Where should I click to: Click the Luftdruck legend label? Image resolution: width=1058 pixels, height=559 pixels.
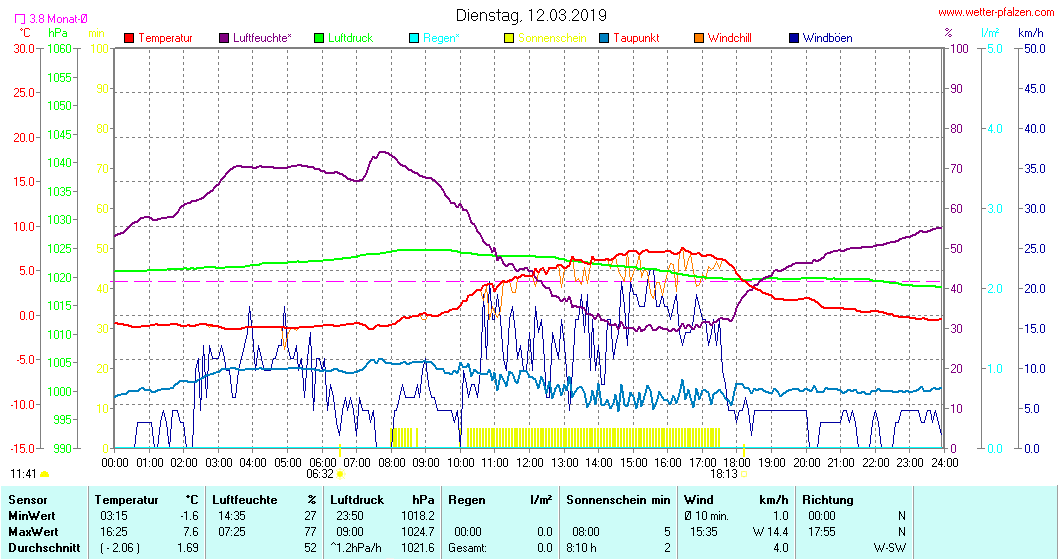pyautogui.click(x=350, y=38)
